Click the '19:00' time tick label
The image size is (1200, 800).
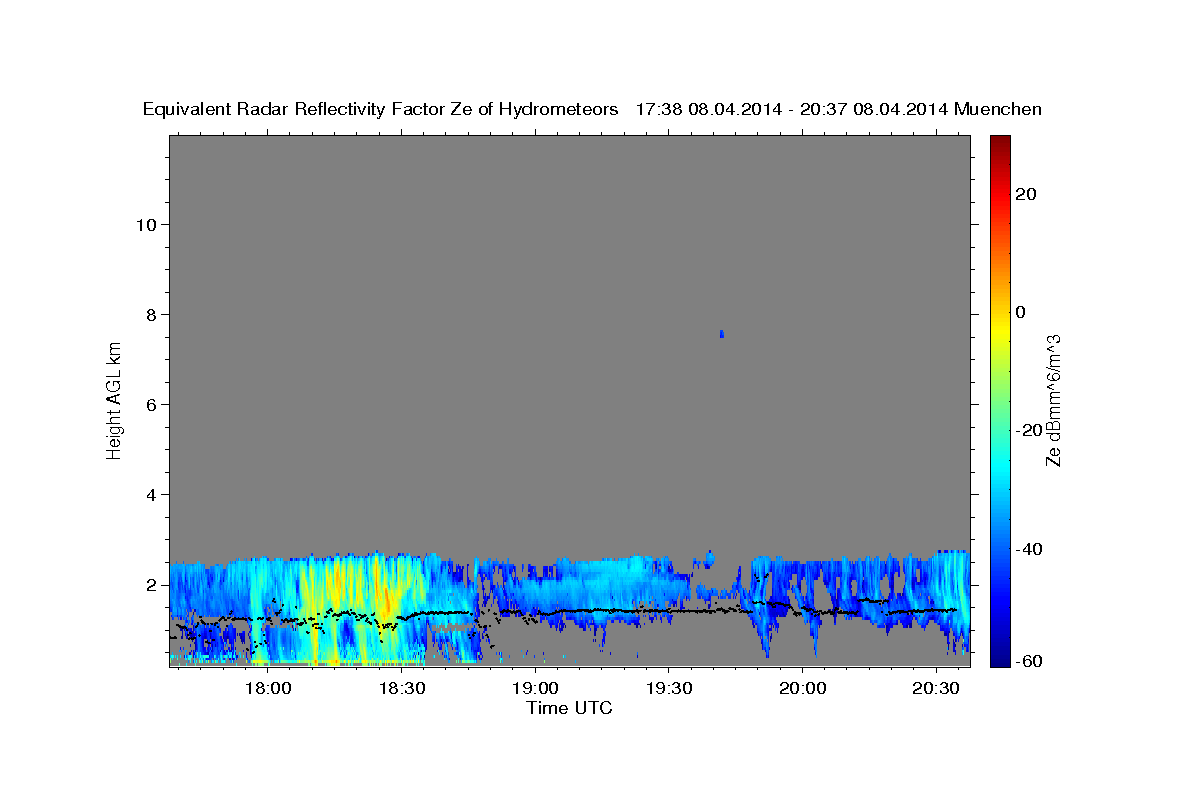click(535, 689)
